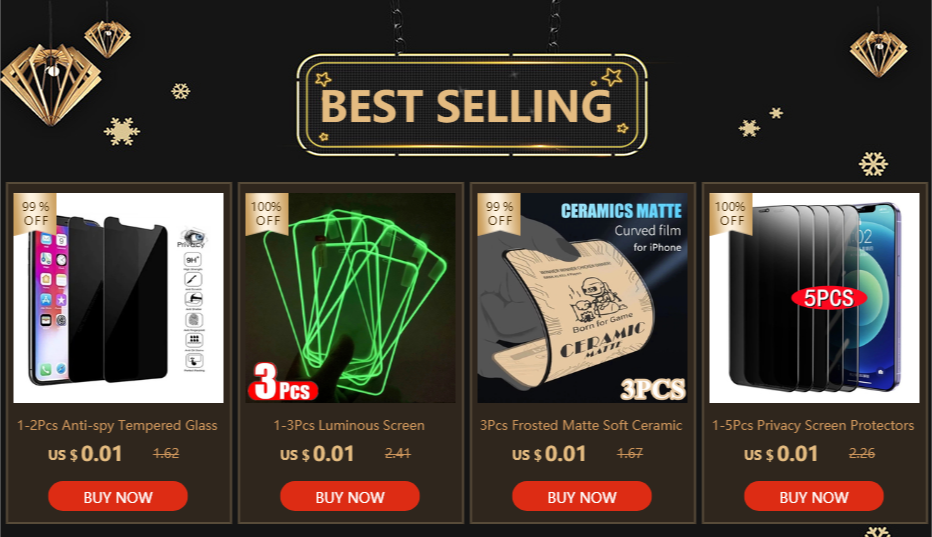Click the 100% OFF badge on Luminous Screen

[266, 213]
